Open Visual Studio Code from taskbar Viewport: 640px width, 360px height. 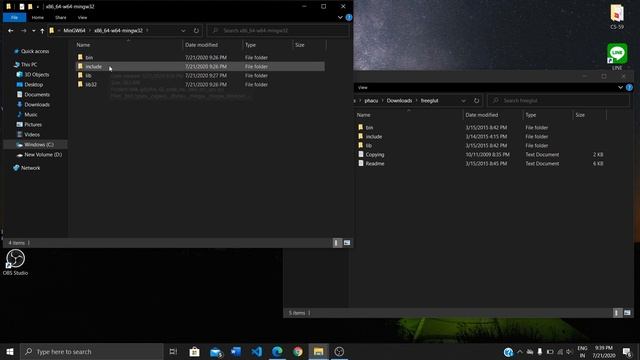[x=257, y=351]
